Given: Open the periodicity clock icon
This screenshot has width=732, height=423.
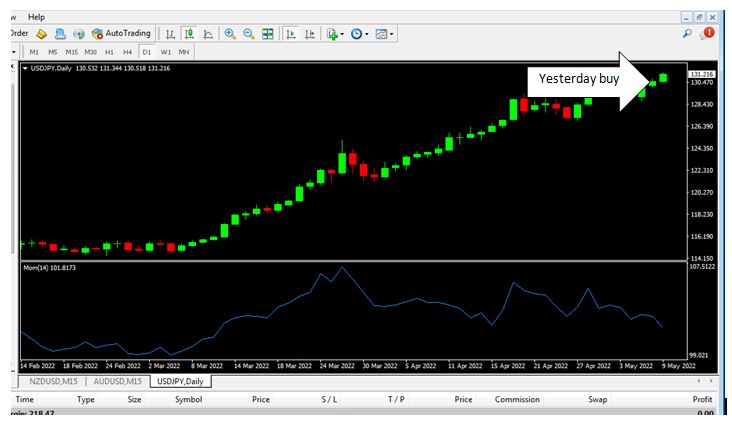Looking at the screenshot, I should [x=356, y=34].
